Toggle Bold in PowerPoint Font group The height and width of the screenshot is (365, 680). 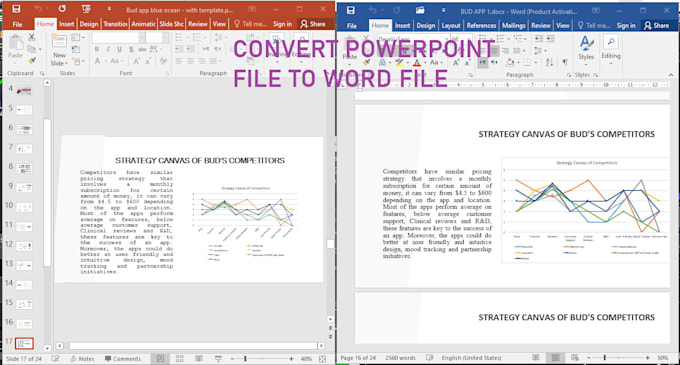pos(97,49)
